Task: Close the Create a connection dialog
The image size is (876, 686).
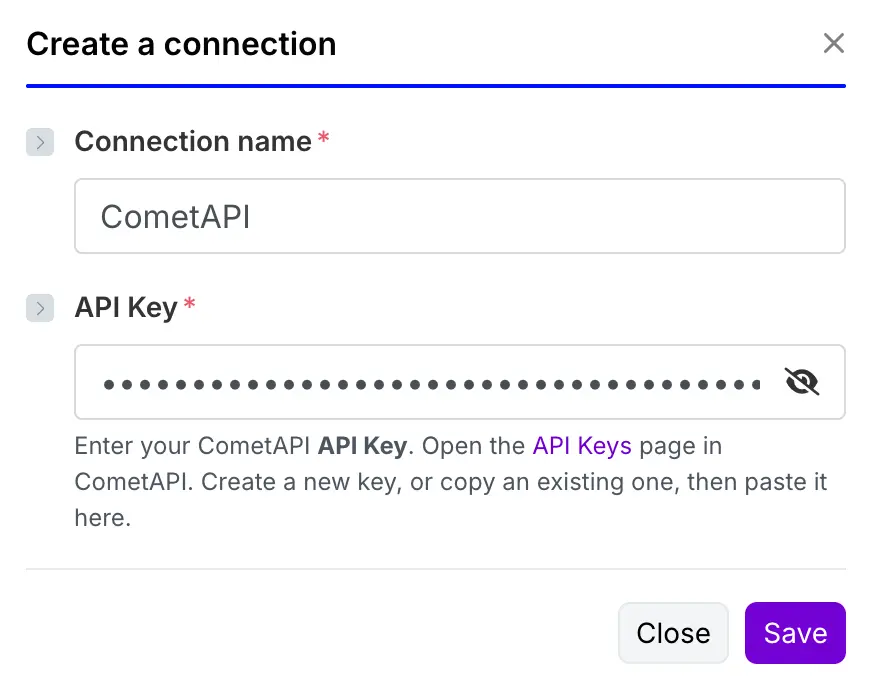Action: [673, 632]
